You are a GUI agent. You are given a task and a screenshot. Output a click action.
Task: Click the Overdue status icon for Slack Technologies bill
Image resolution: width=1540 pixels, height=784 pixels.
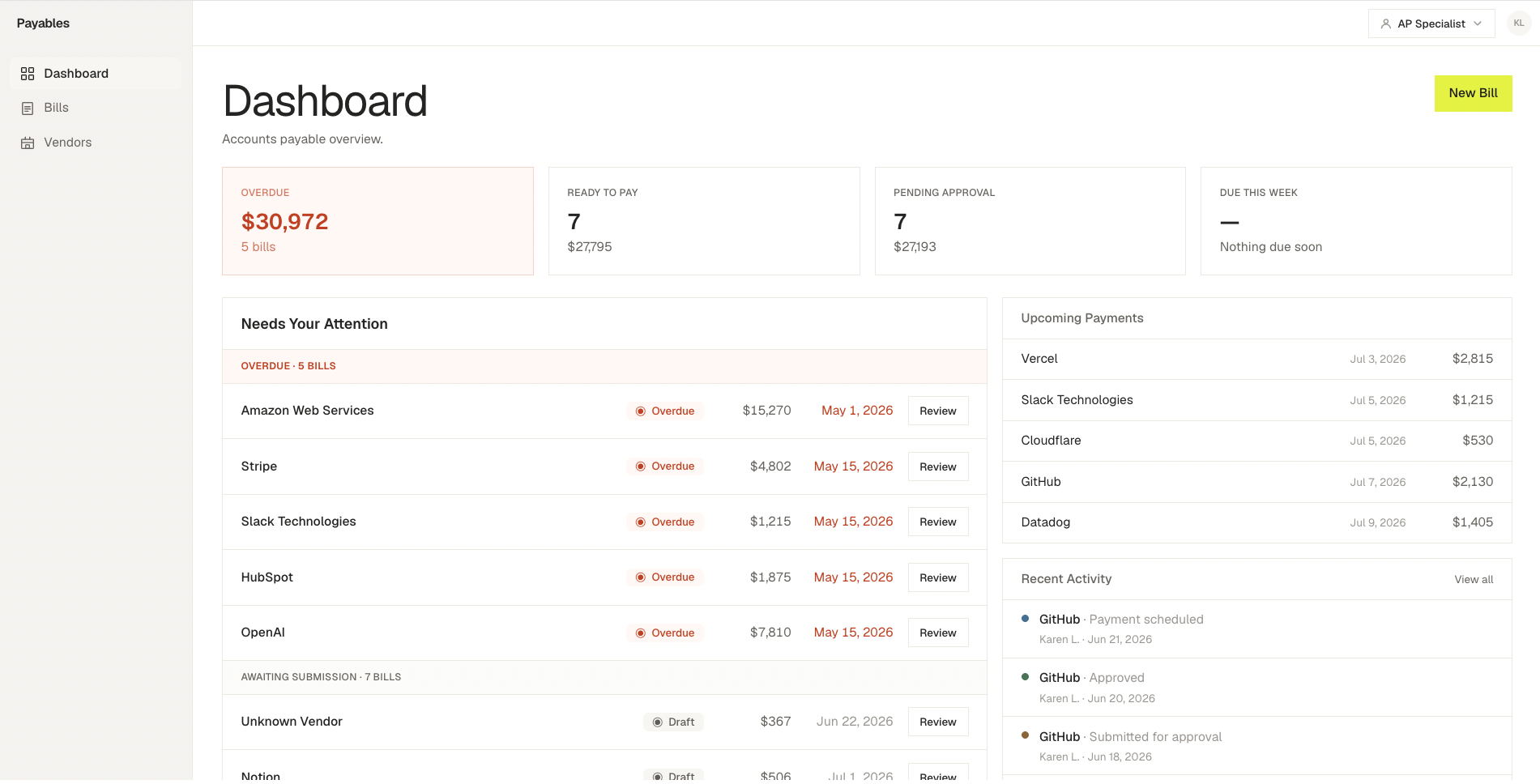(641, 522)
